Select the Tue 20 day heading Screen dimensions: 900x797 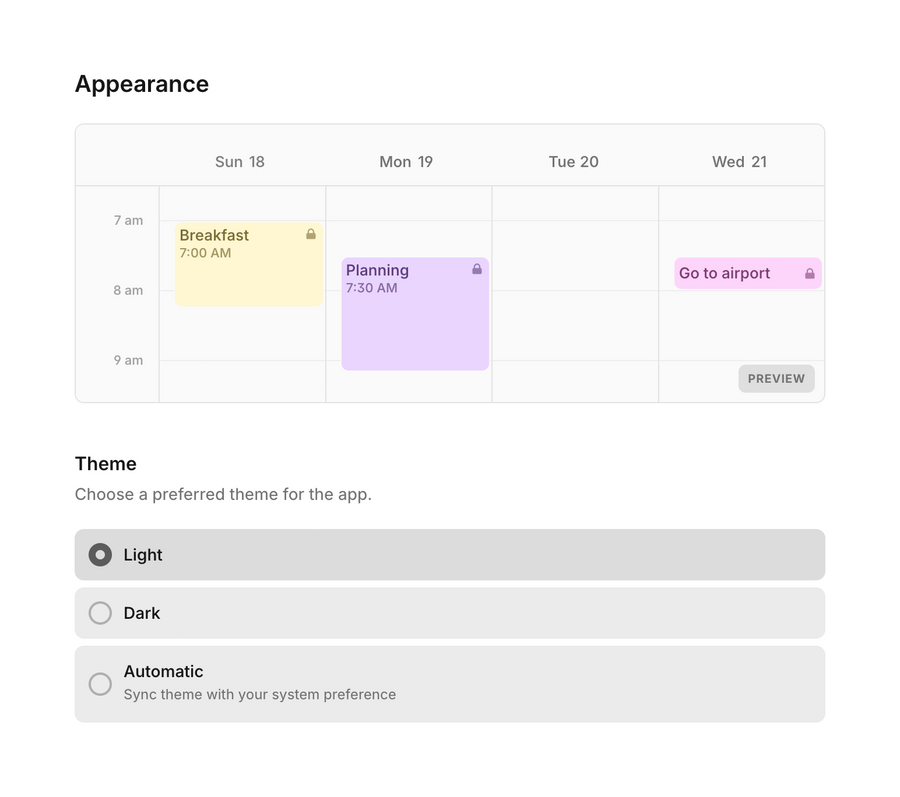pyautogui.click(x=573, y=161)
